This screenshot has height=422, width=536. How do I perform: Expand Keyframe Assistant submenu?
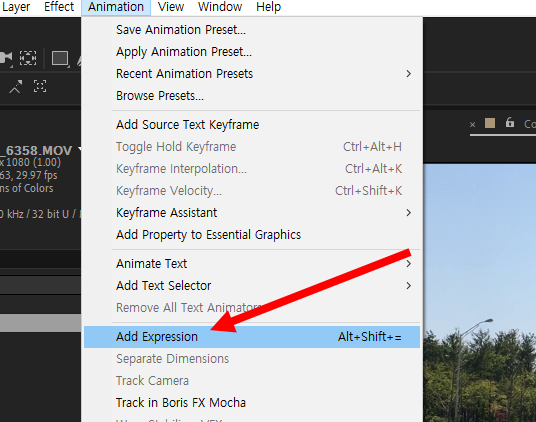tap(252, 213)
